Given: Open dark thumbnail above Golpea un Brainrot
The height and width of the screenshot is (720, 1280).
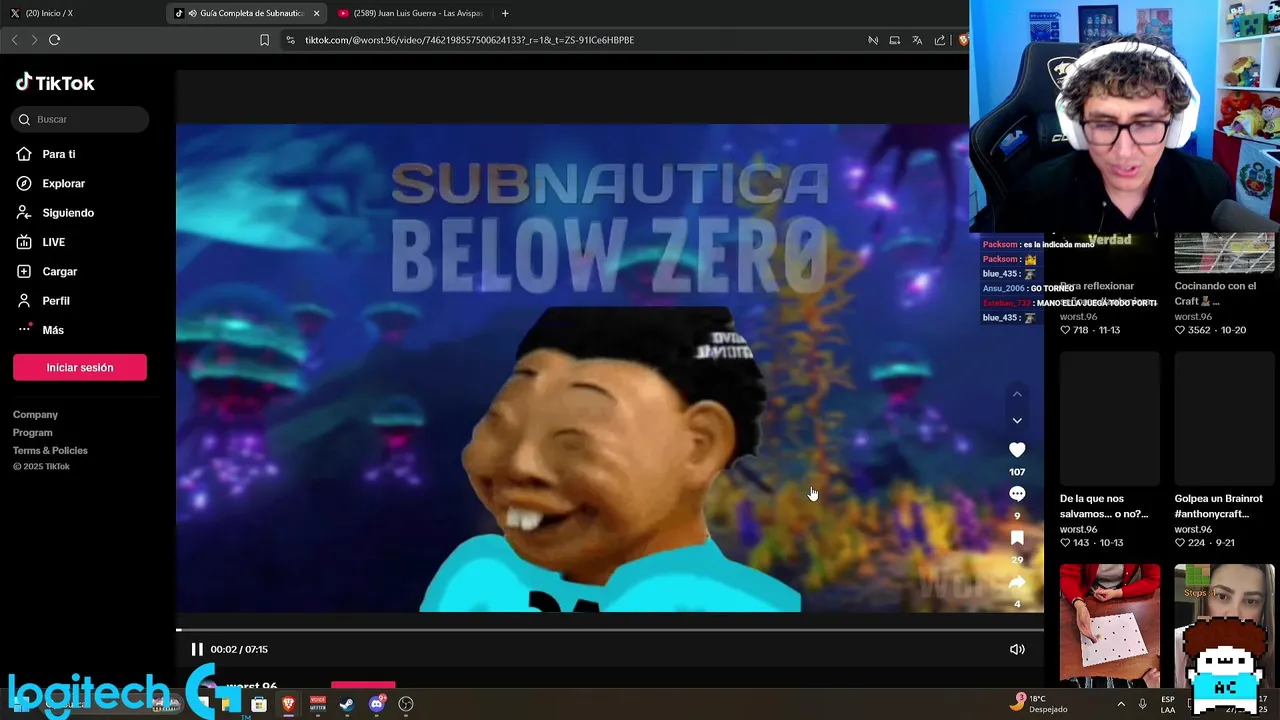Looking at the screenshot, I should (x=1224, y=418).
